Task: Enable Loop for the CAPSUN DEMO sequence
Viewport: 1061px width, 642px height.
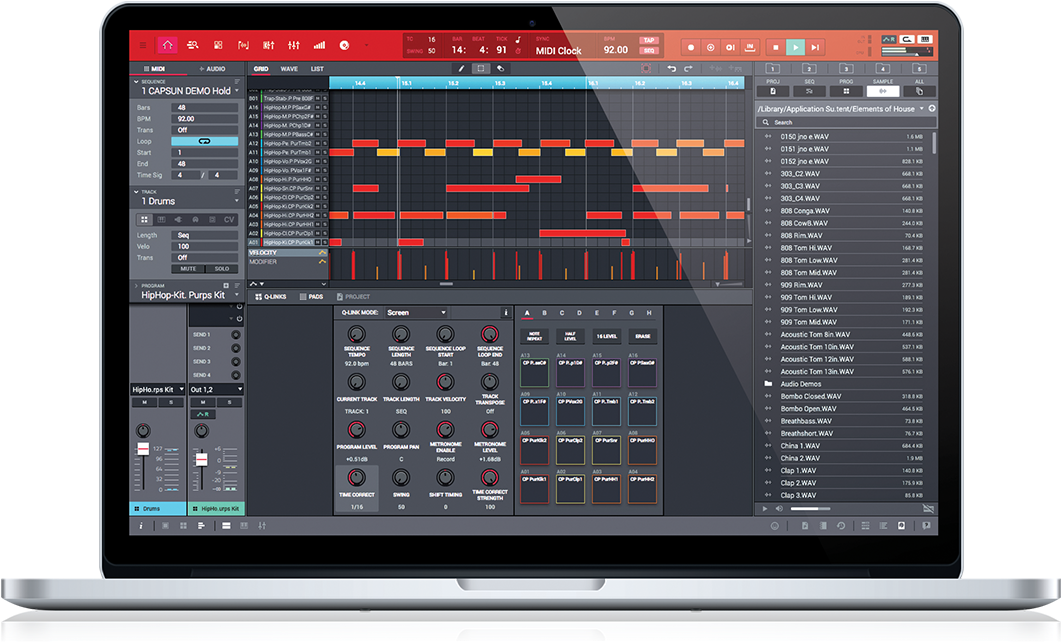Action: coord(205,142)
